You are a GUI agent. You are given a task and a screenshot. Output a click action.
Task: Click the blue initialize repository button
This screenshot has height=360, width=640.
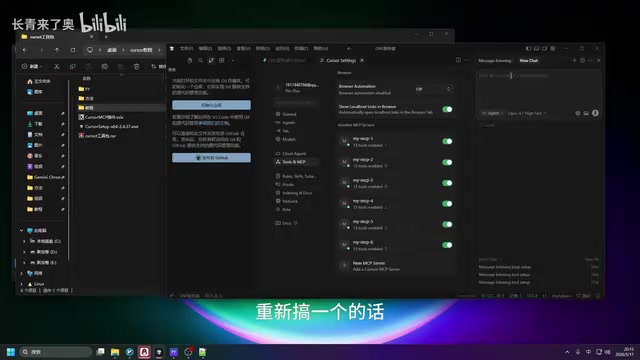[x=211, y=105]
